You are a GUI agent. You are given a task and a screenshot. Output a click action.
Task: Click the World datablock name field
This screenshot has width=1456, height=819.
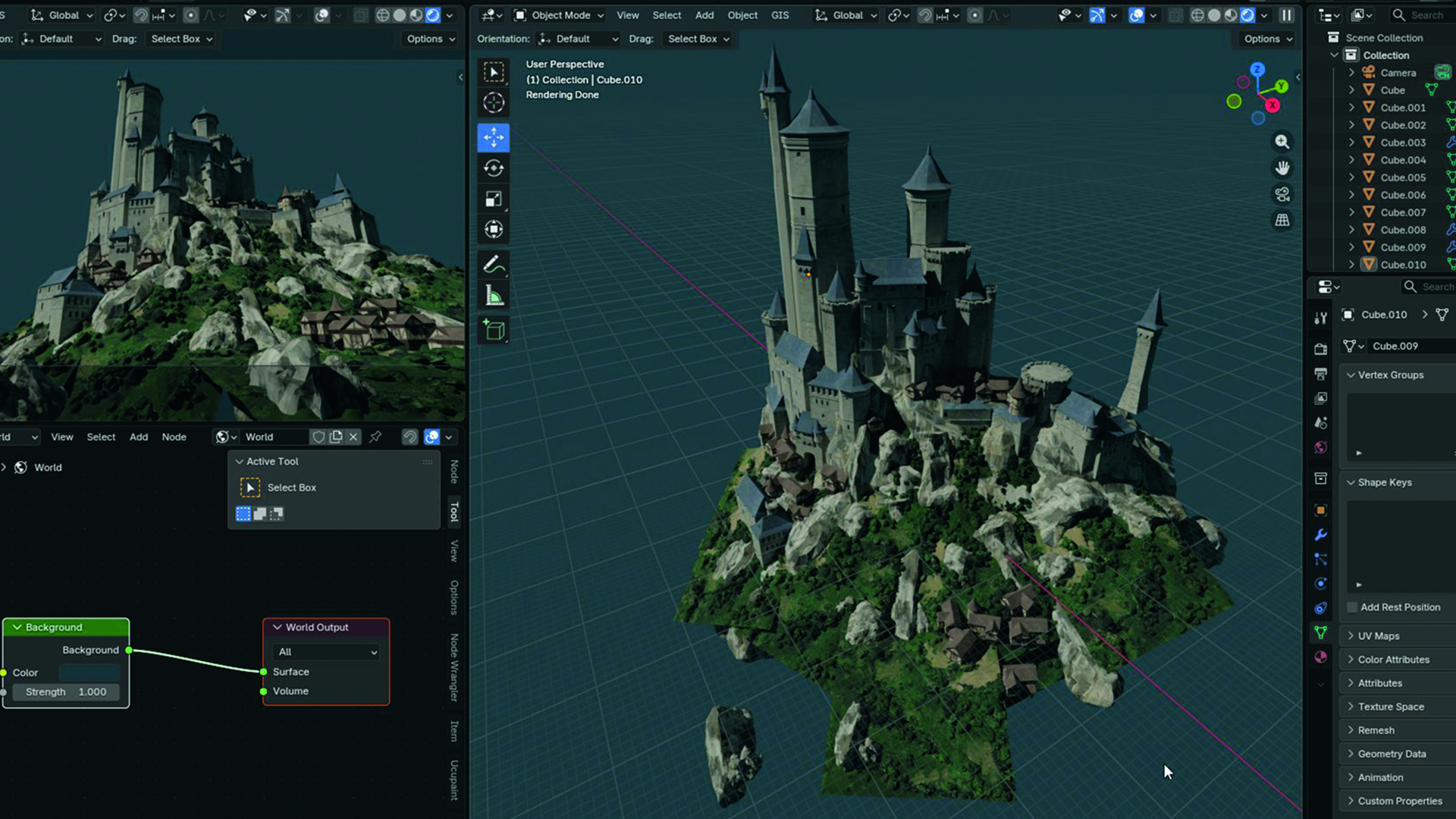[x=275, y=437]
